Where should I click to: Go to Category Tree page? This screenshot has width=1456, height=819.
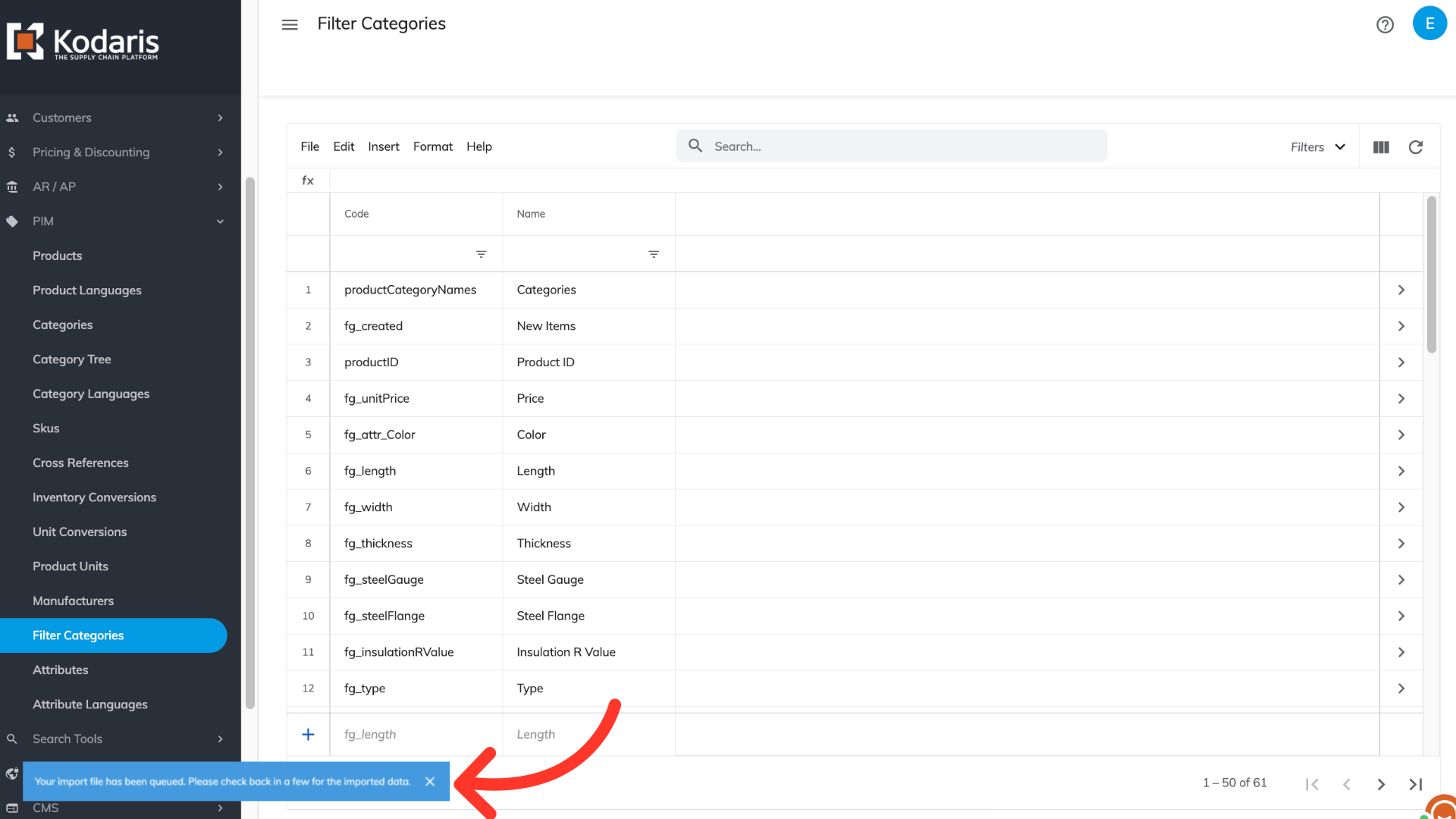pyautogui.click(x=72, y=359)
